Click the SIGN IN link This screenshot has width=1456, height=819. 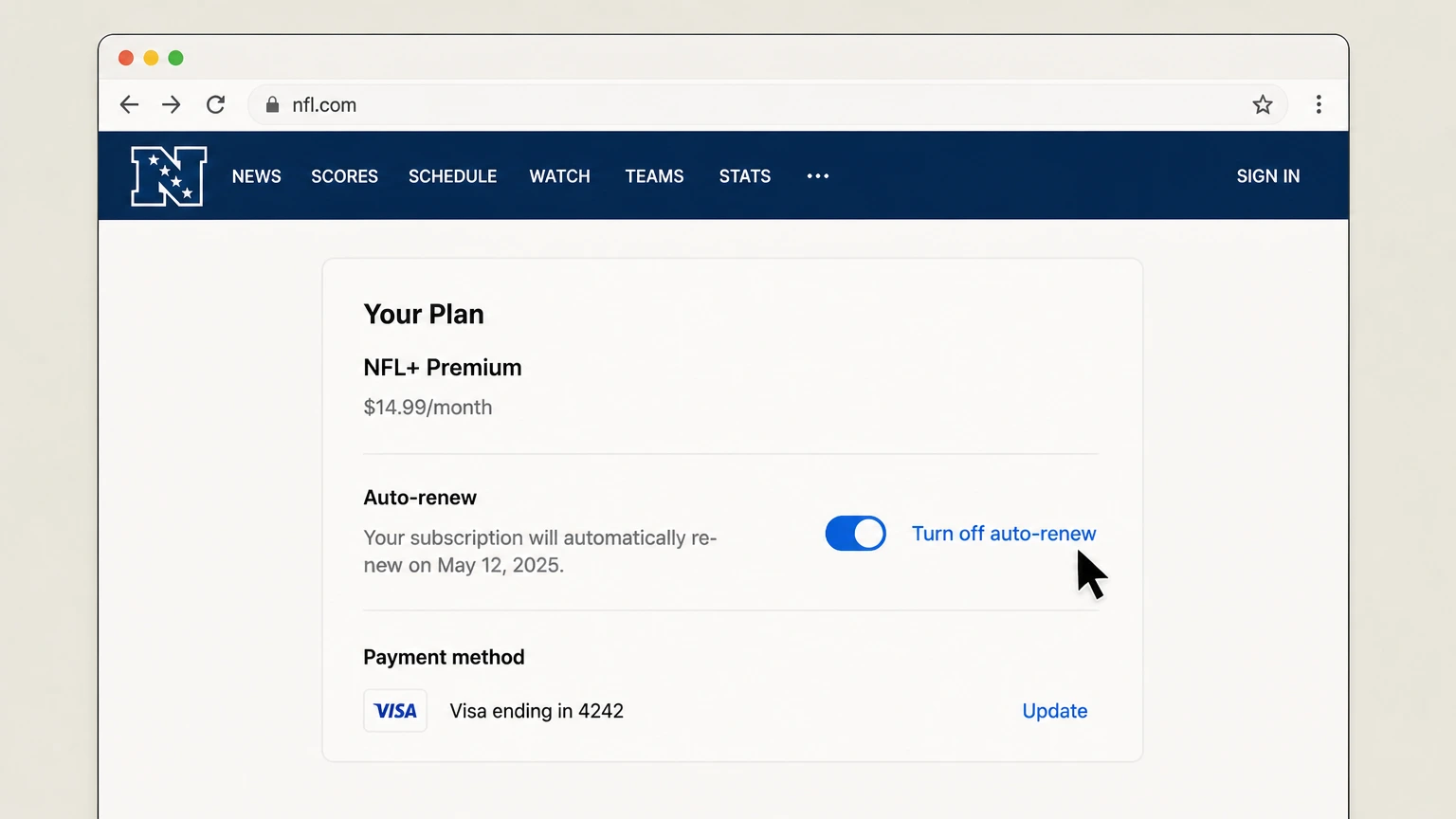pyautogui.click(x=1268, y=176)
